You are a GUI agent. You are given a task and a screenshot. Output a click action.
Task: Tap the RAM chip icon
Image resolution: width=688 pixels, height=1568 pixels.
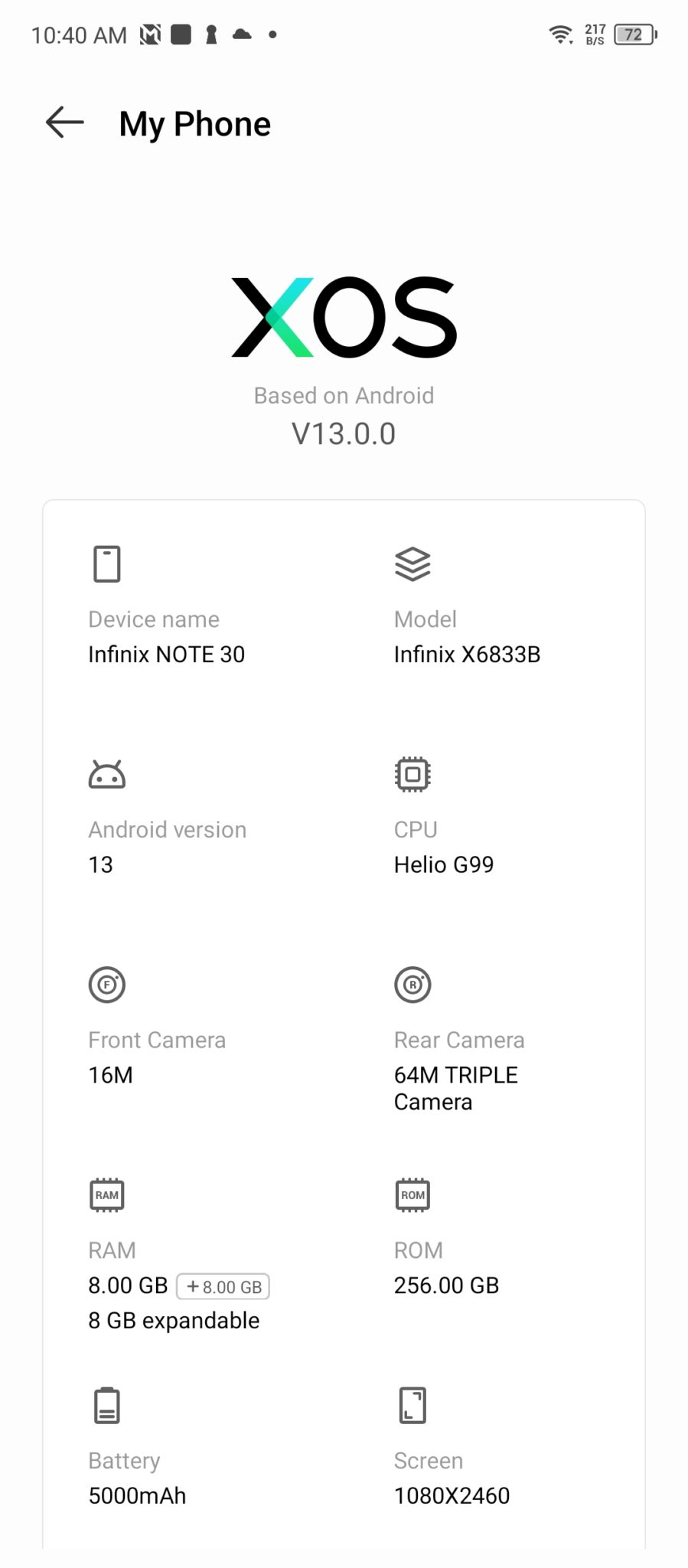107,1194
